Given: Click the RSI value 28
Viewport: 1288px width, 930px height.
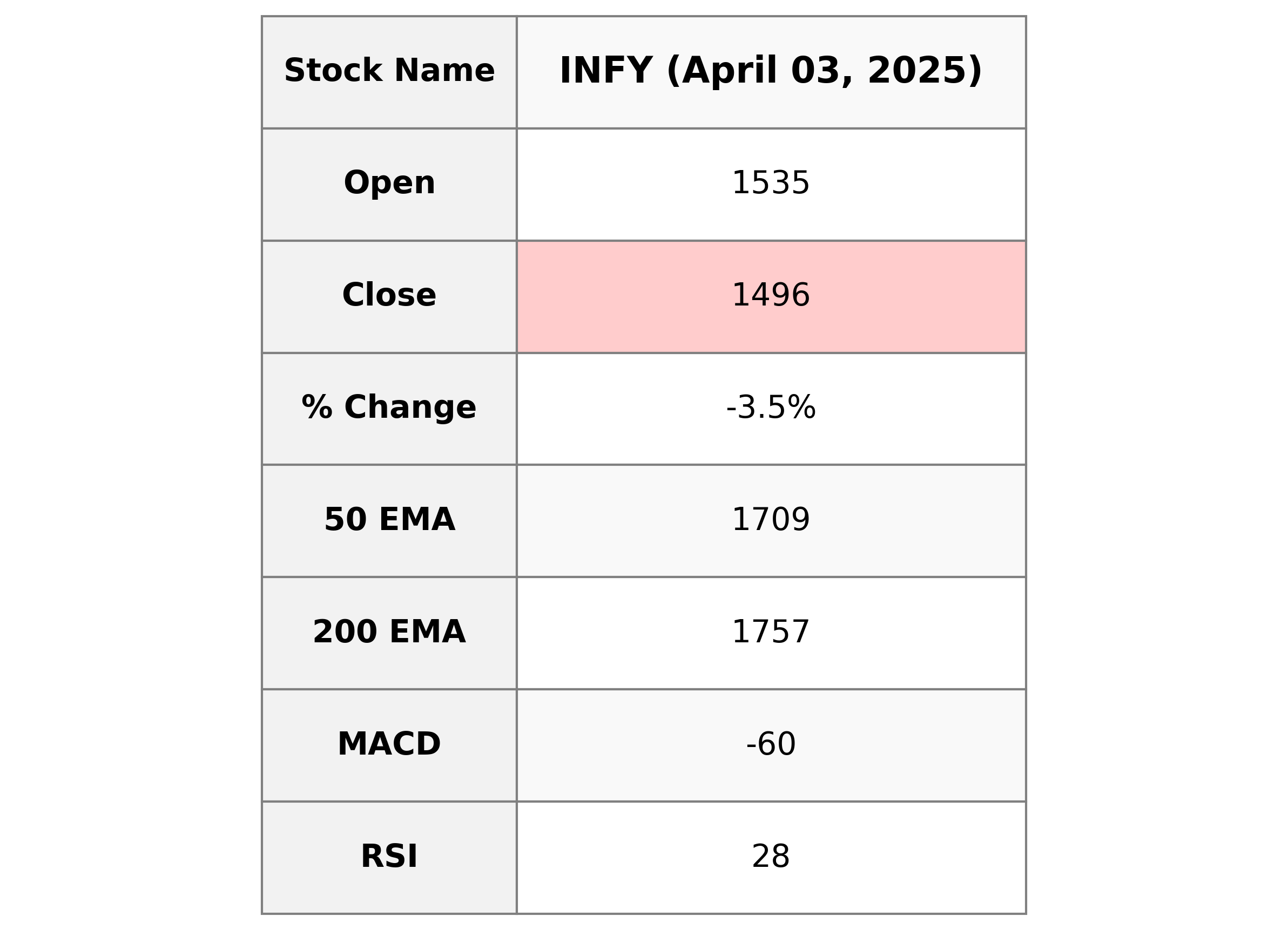Looking at the screenshot, I should [770, 856].
